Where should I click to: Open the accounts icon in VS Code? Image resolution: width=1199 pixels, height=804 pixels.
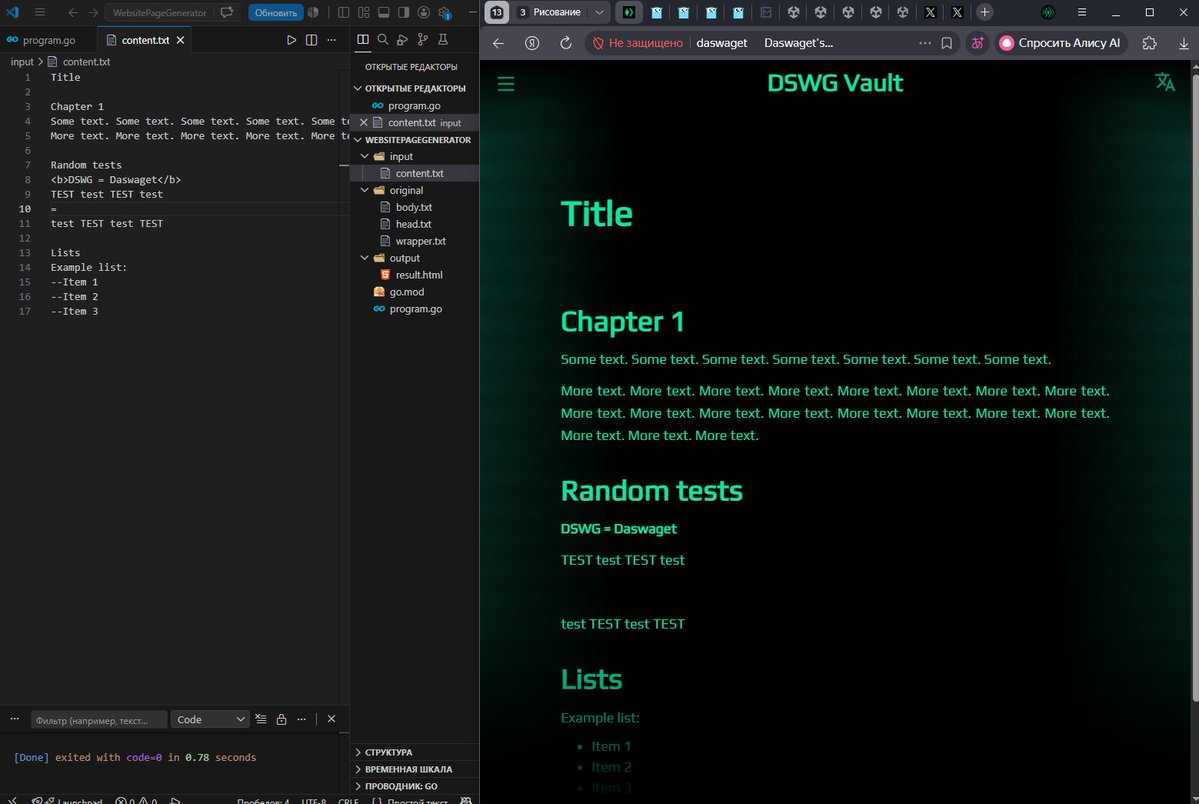(x=424, y=12)
